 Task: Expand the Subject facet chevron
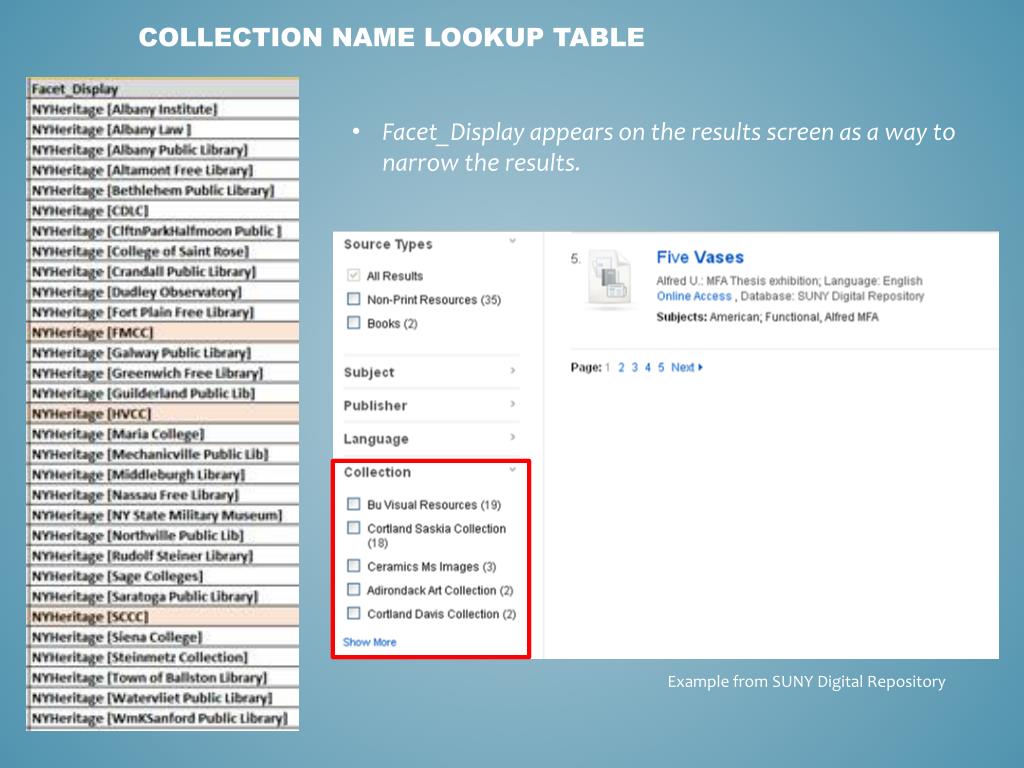[513, 370]
